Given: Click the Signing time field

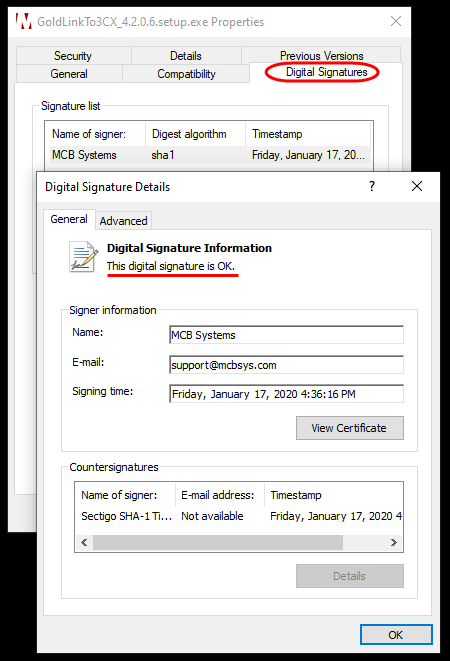Looking at the screenshot, I should coord(286,394).
